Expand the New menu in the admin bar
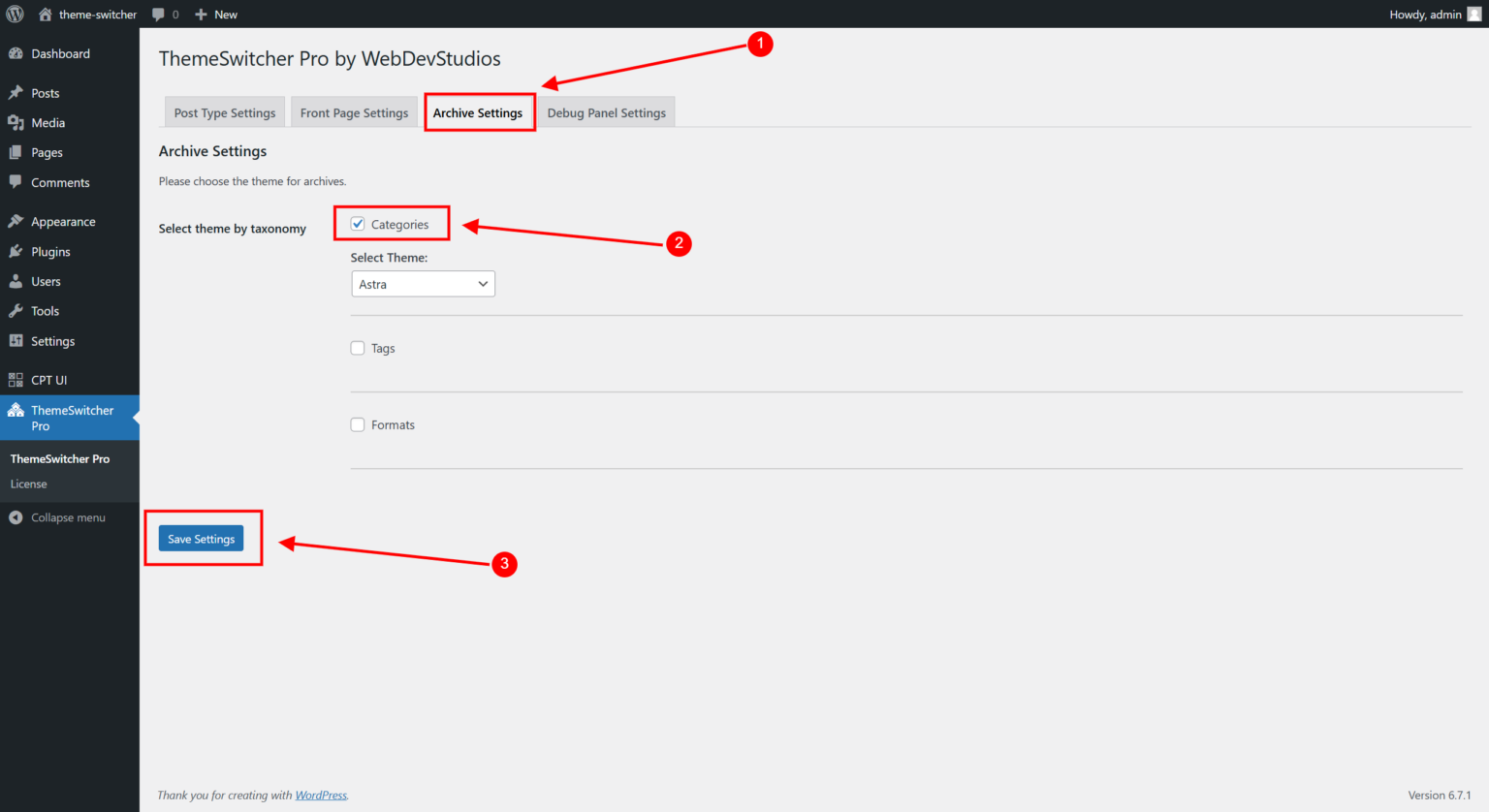Screen dimensions: 1489x812 tap(215, 14)
